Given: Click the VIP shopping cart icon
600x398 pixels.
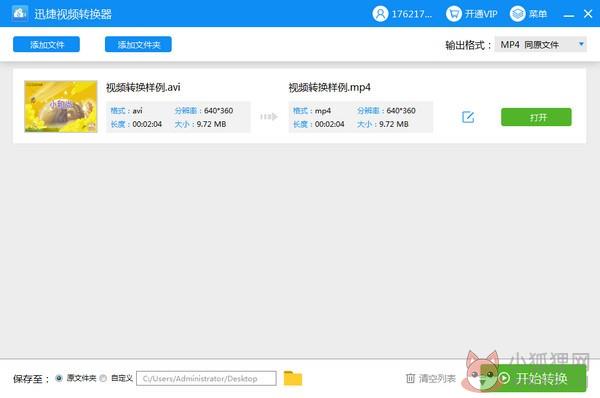Looking at the screenshot, I should (454, 14).
